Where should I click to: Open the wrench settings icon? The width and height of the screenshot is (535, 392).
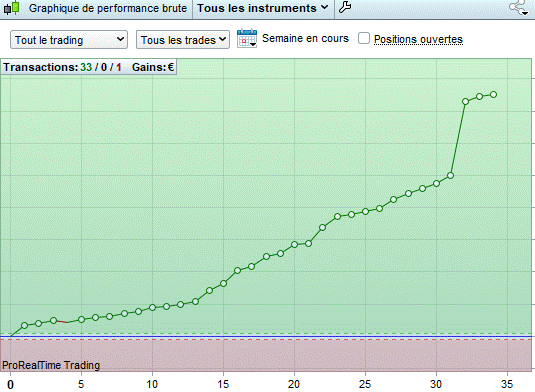tap(345, 7)
